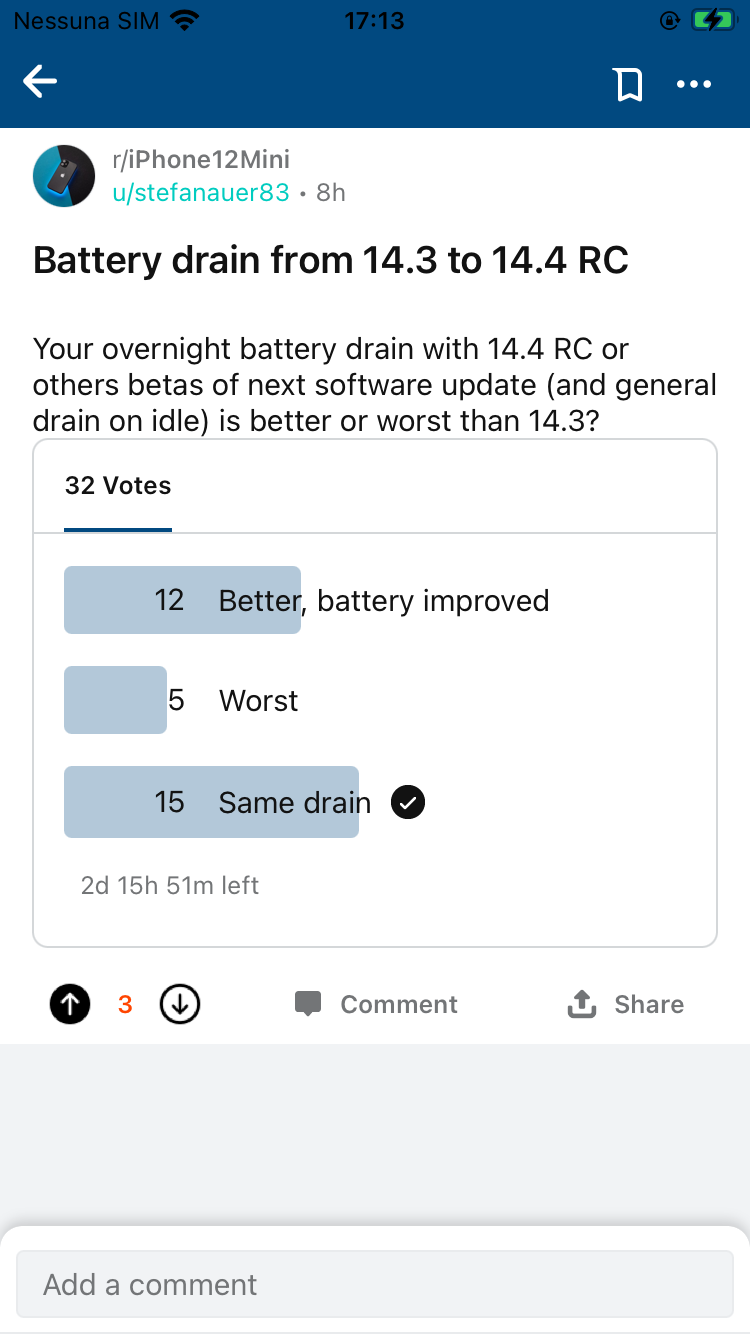Select the 32 Votes tab
The width and height of the screenshot is (750, 1334).
pos(118,486)
